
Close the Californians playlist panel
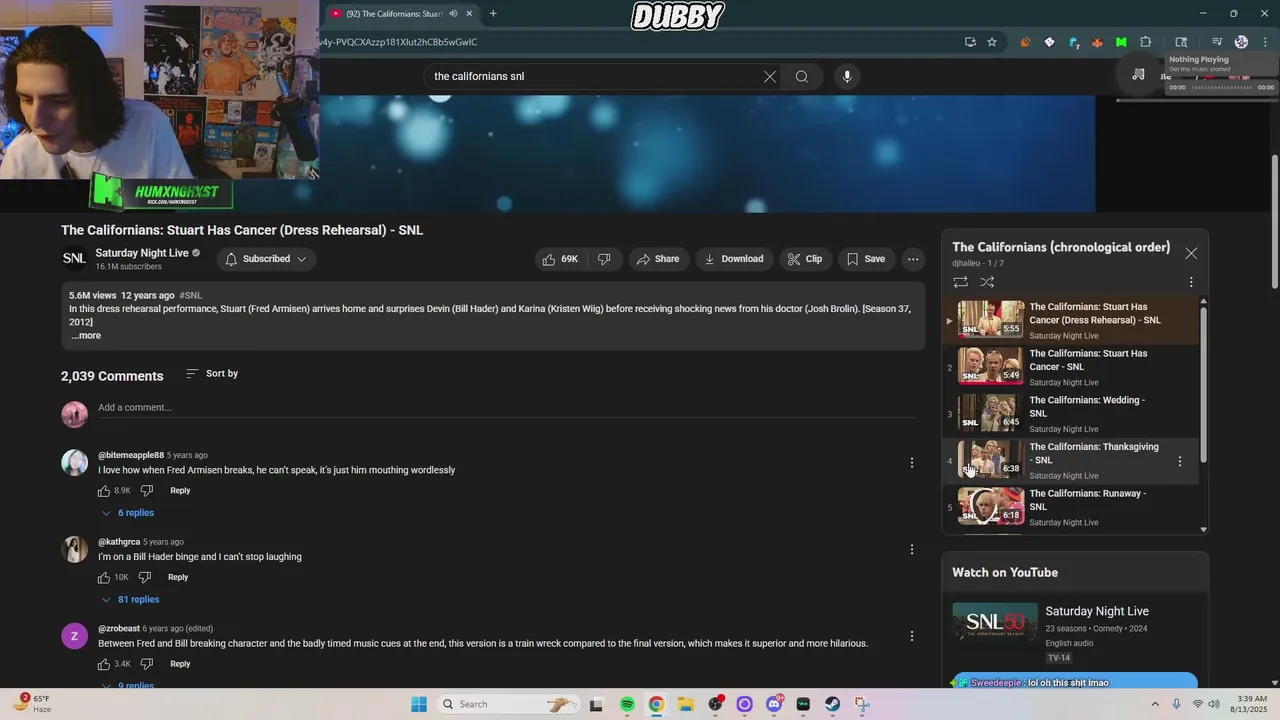[1191, 253]
